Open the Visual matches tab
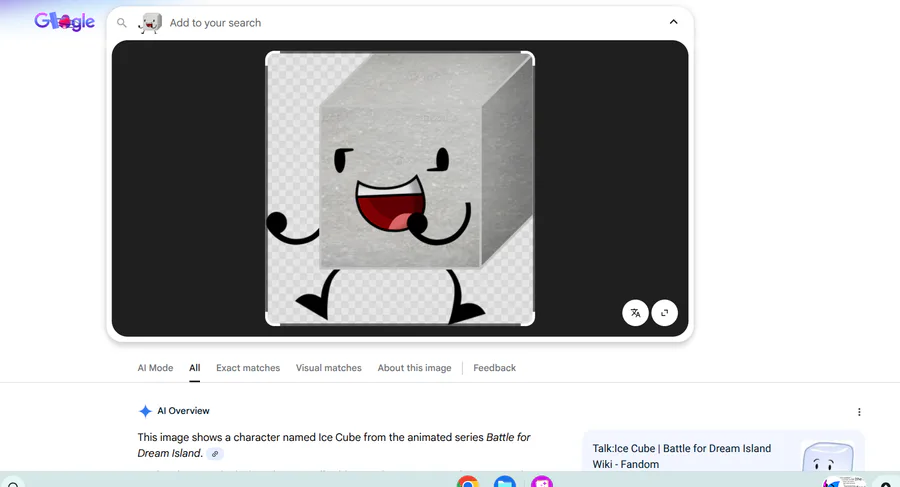Image resolution: width=900 pixels, height=487 pixels. (329, 368)
